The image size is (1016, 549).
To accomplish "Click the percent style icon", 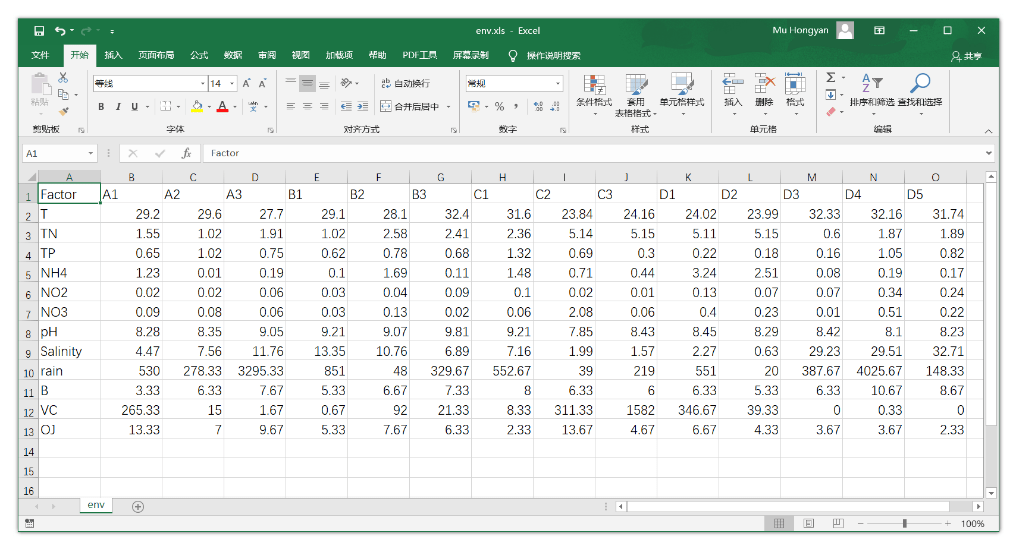I will tap(499, 106).
